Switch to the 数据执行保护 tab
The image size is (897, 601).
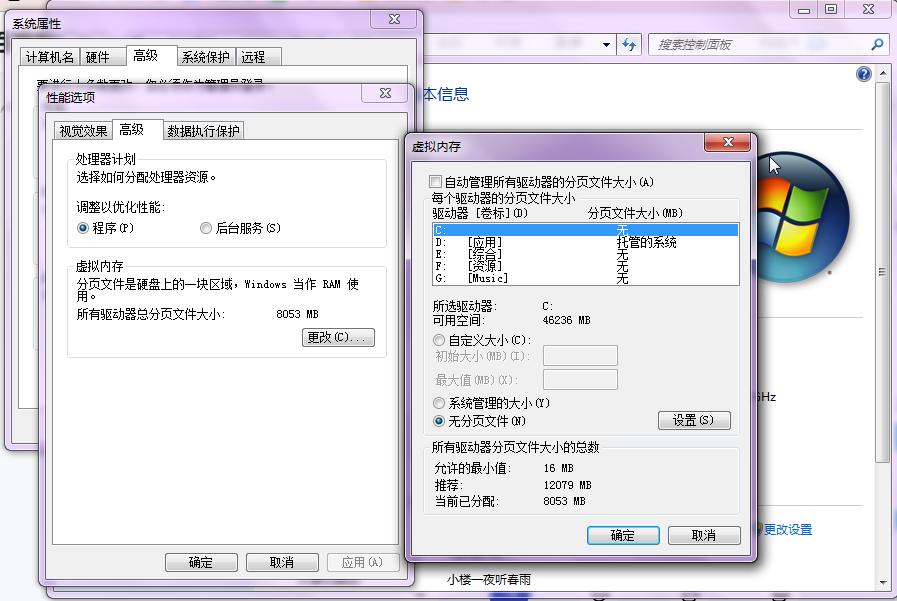tap(202, 129)
